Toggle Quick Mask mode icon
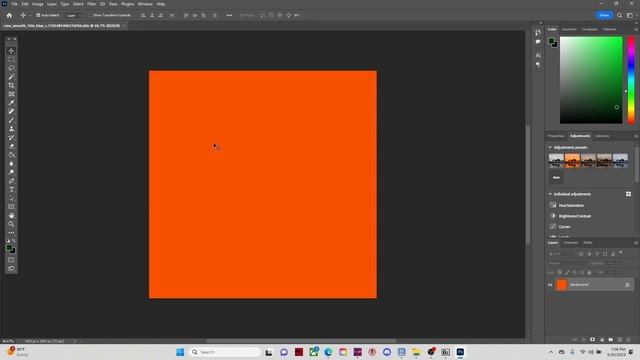This screenshot has width=640, height=360. tap(11, 260)
